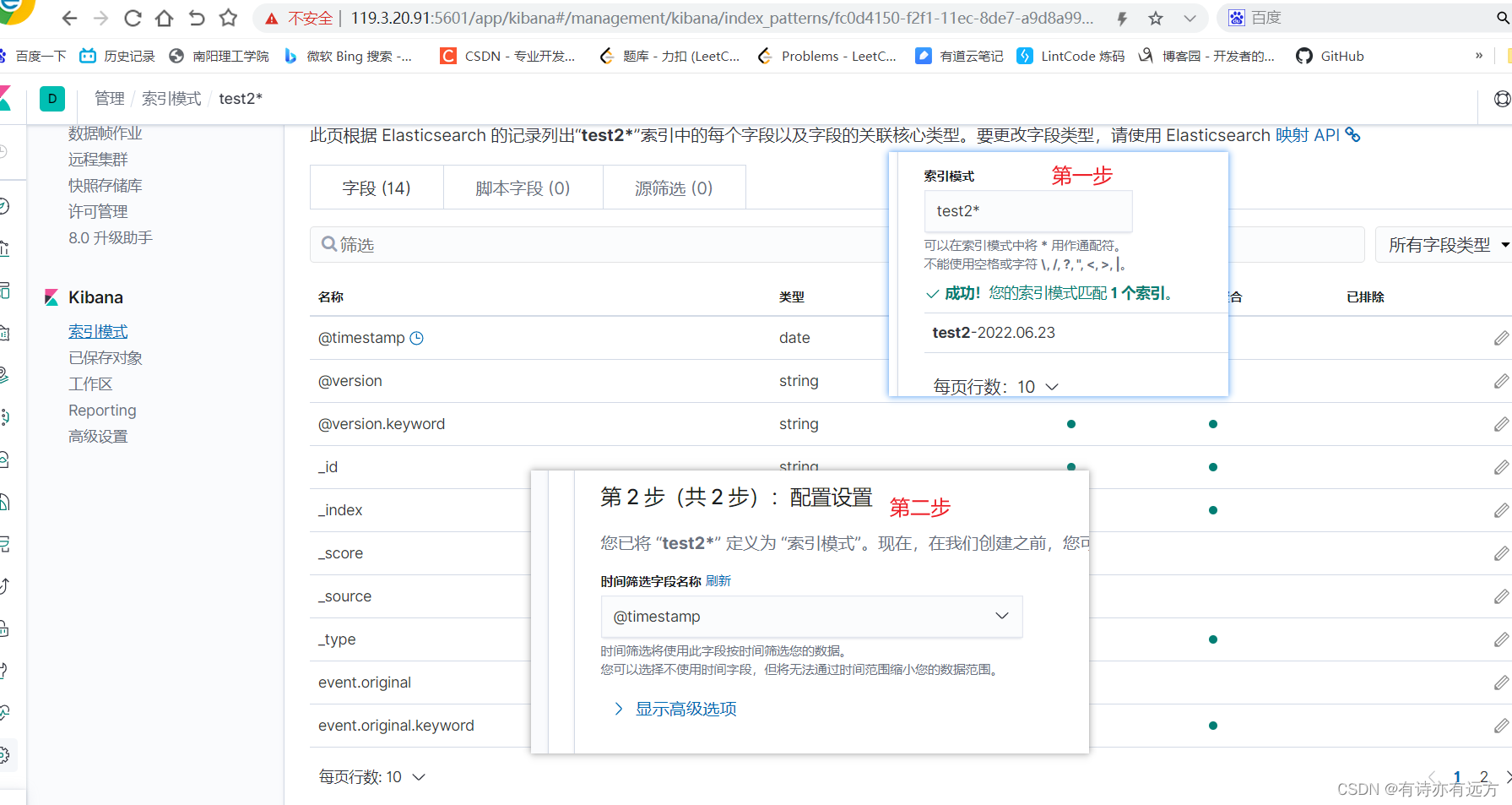Go forward with browser forward arrow

pos(100,18)
